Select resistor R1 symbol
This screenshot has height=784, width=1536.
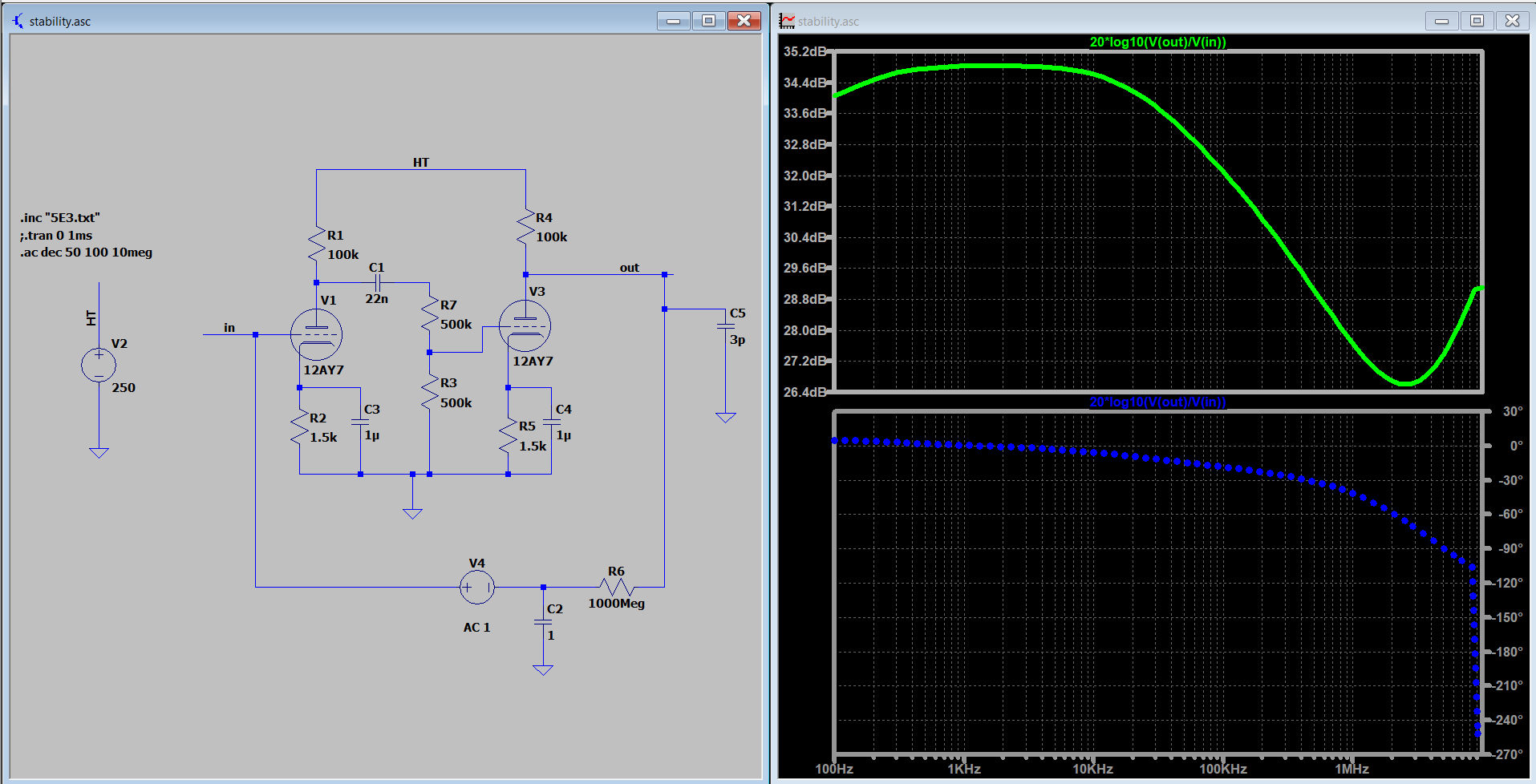tap(316, 244)
